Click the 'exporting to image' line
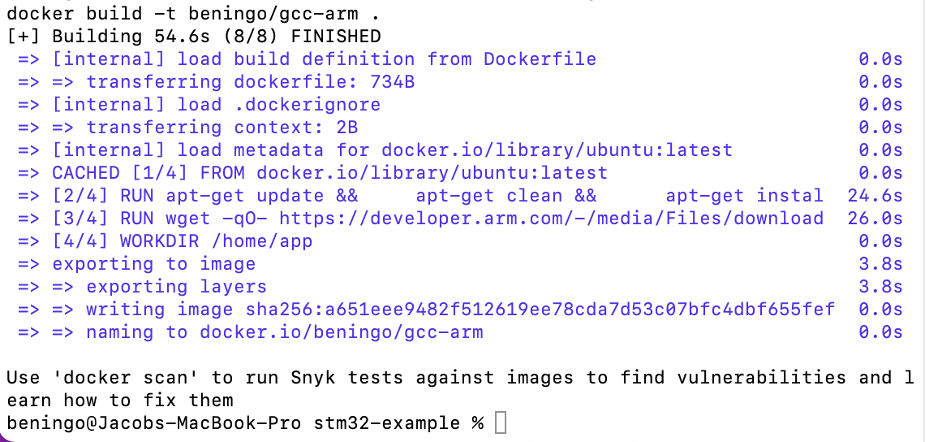 click(x=154, y=264)
